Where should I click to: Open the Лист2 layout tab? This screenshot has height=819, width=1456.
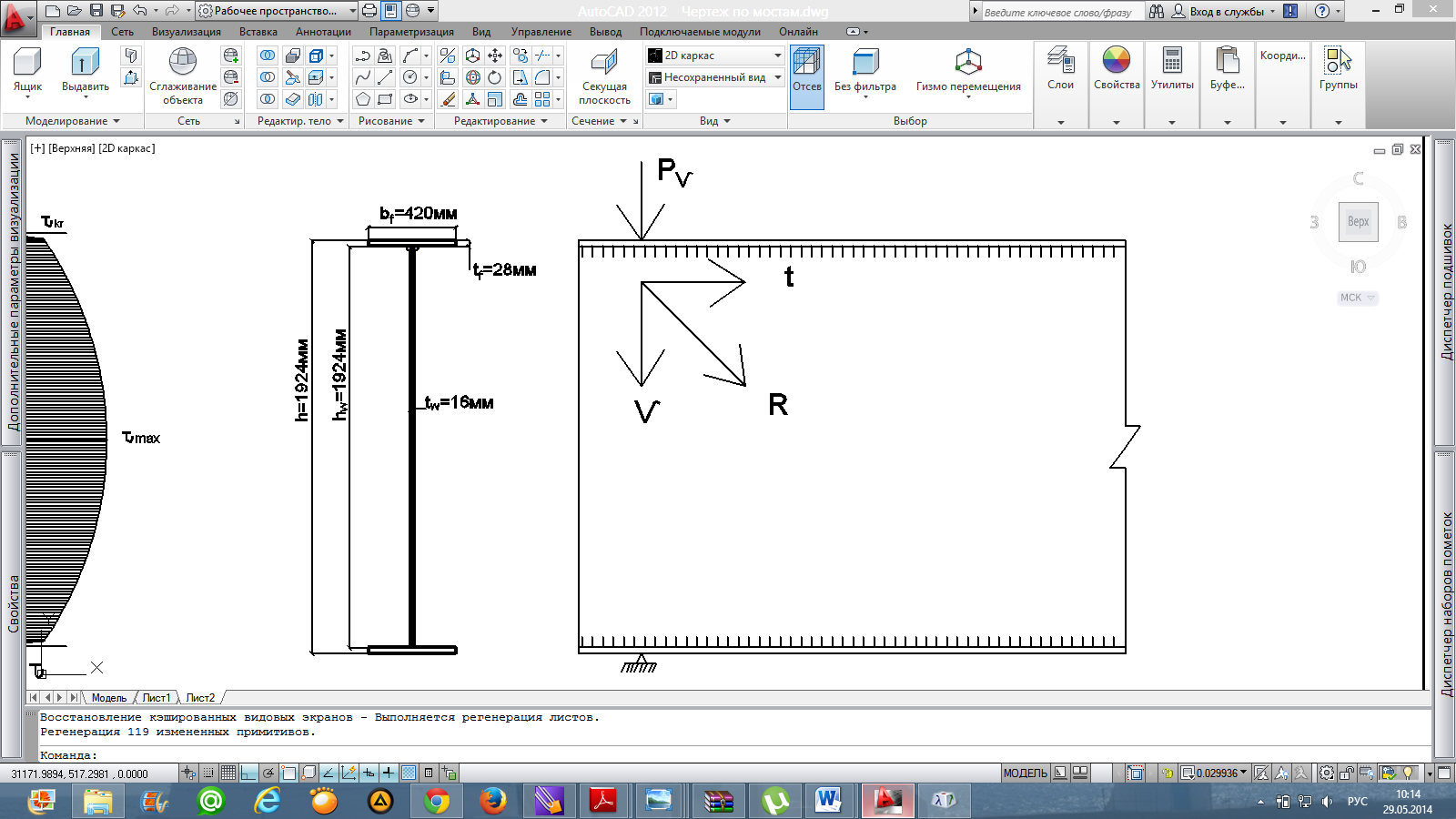(200, 698)
